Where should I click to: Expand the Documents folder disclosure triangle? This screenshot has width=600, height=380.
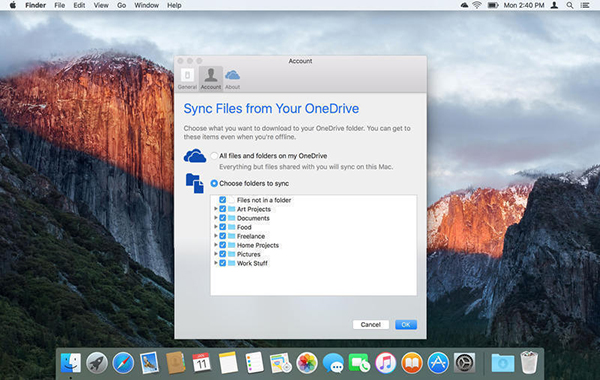tap(215, 218)
